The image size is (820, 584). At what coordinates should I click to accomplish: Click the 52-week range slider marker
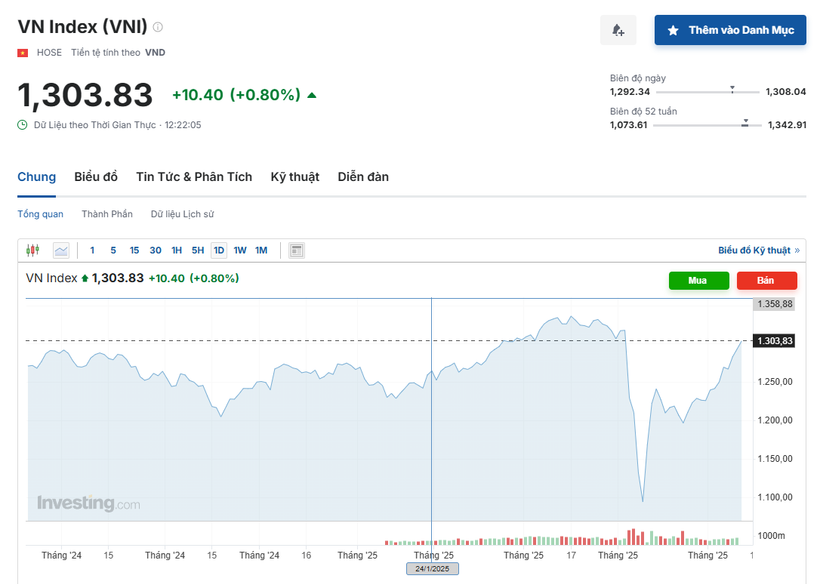tap(745, 124)
